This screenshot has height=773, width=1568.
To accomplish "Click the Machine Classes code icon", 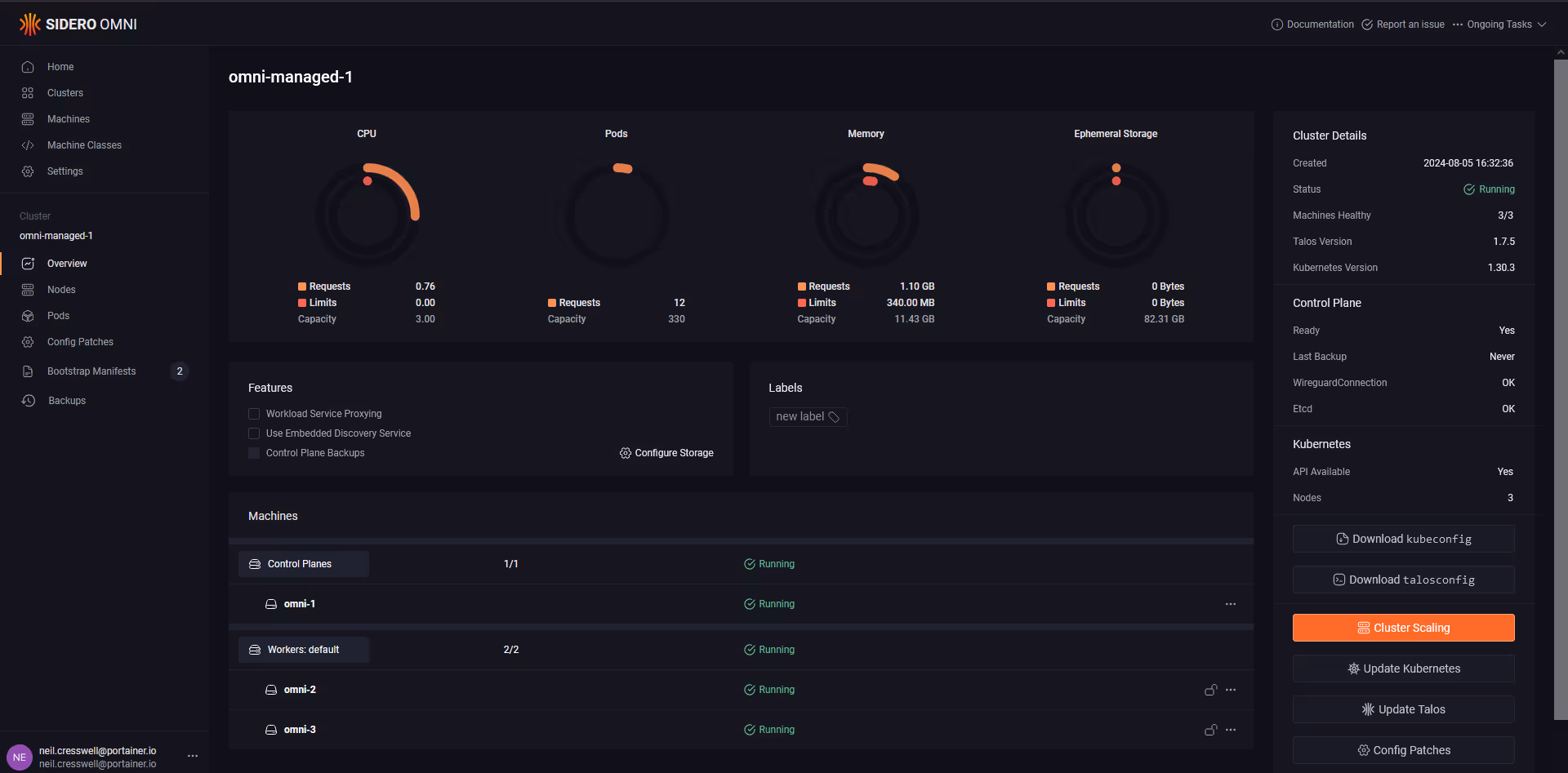I will [28, 145].
